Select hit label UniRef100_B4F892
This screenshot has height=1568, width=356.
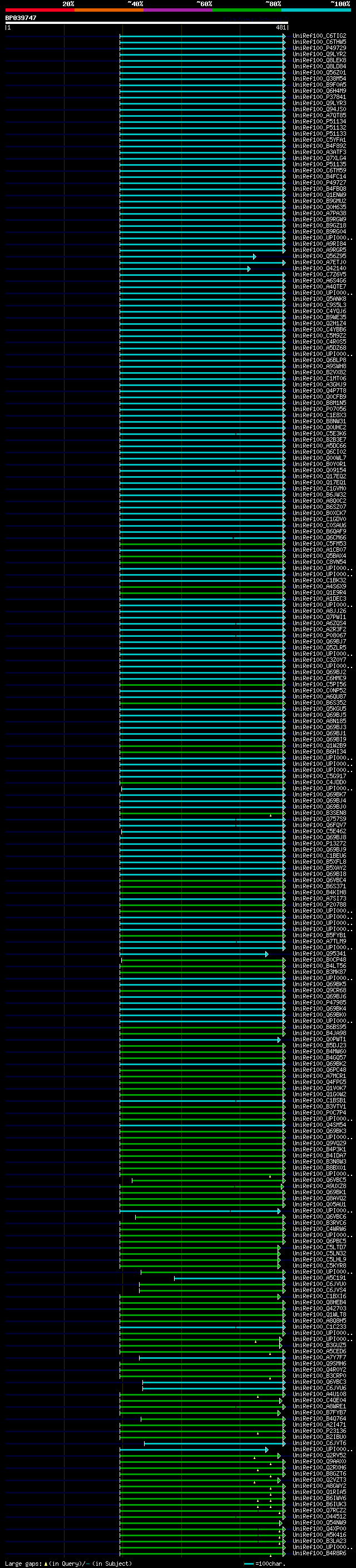point(319,146)
